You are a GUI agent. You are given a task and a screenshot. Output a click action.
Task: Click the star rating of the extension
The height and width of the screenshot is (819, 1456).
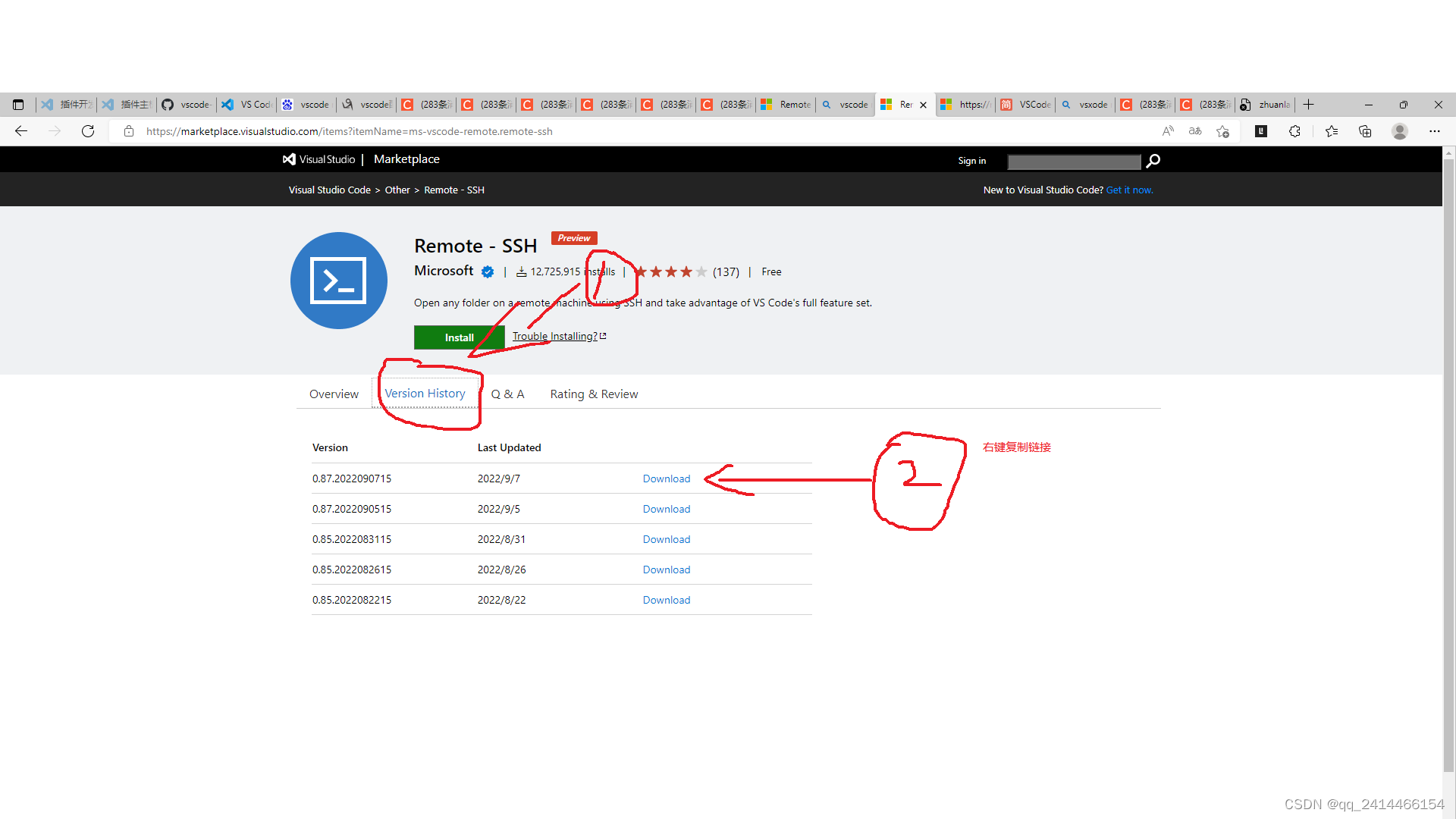pos(670,271)
